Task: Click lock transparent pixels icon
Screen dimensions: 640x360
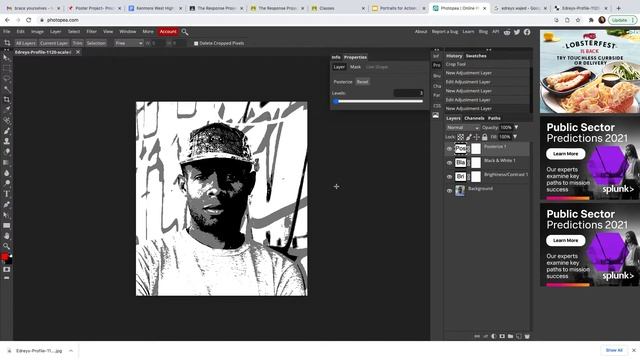Action: pyautogui.click(x=460, y=137)
